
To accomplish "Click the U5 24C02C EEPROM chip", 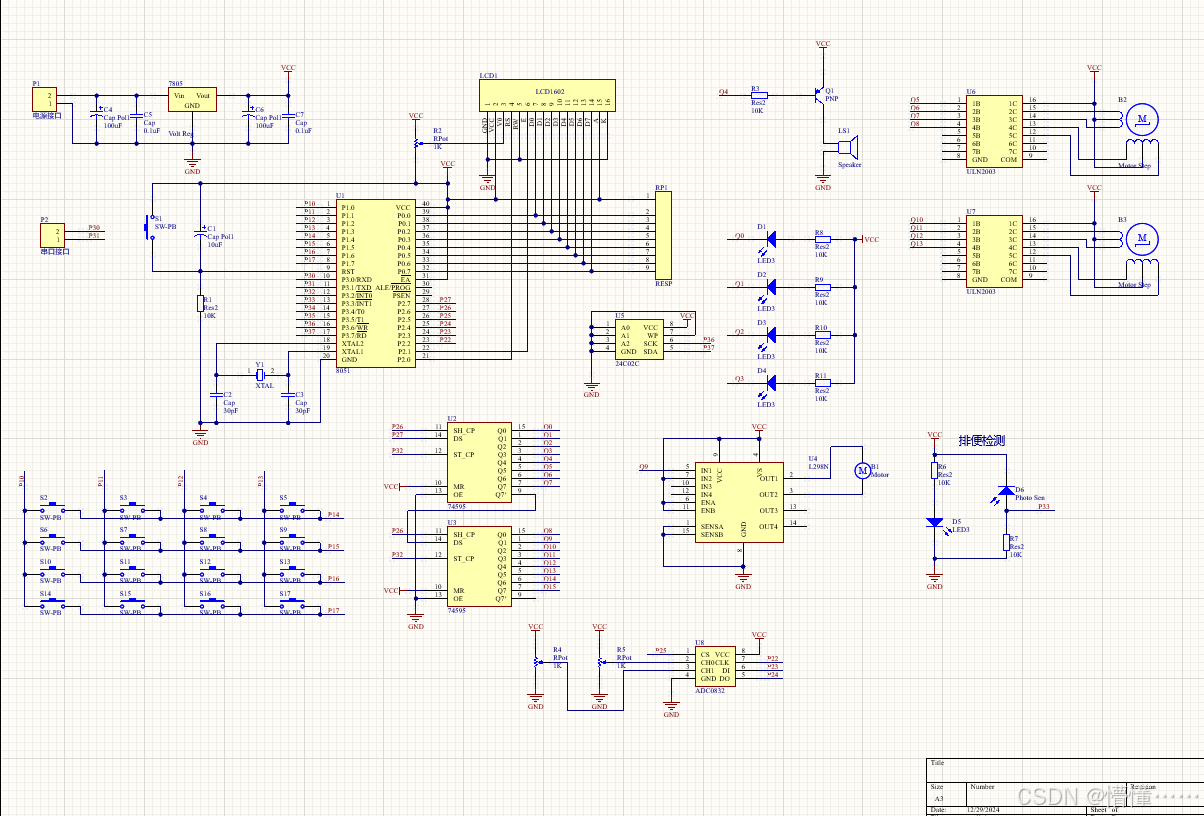I will coord(639,339).
